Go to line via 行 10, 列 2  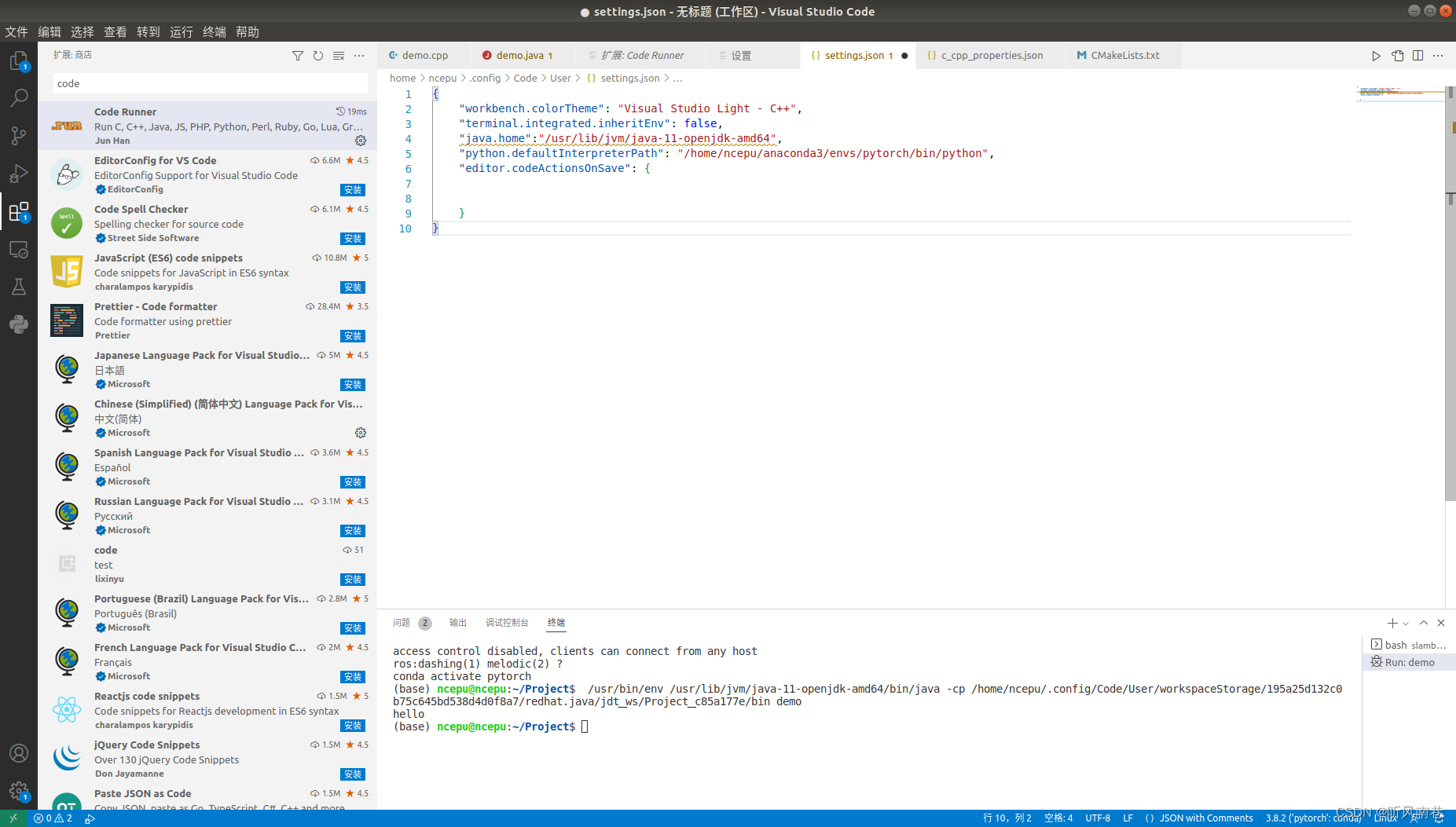[x=1007, y=818]
